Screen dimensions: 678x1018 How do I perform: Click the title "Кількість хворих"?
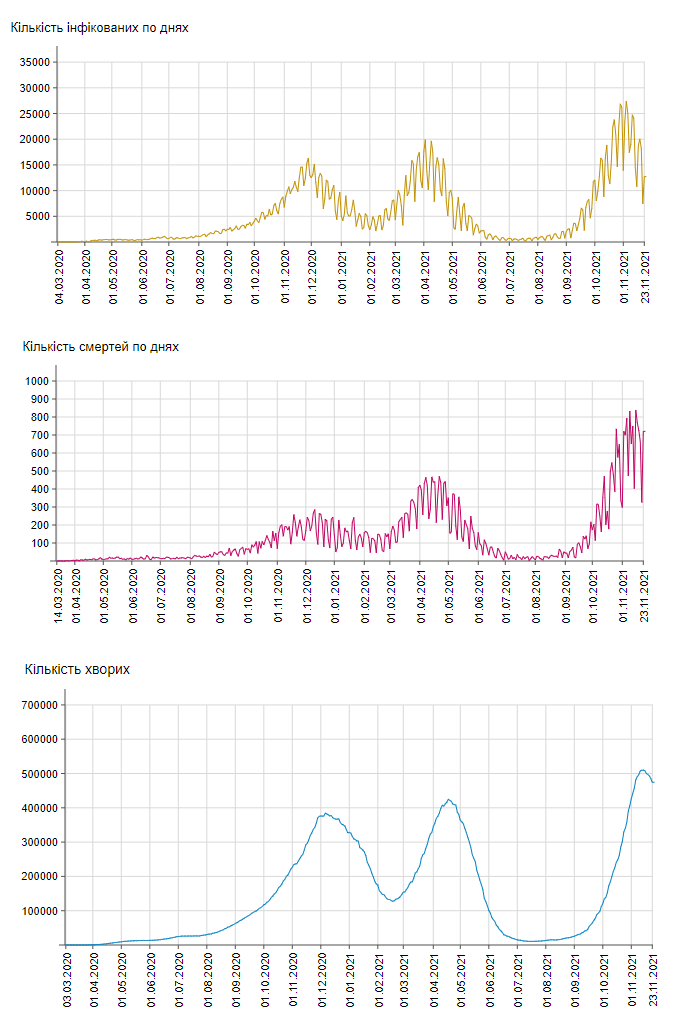[77, 669]
